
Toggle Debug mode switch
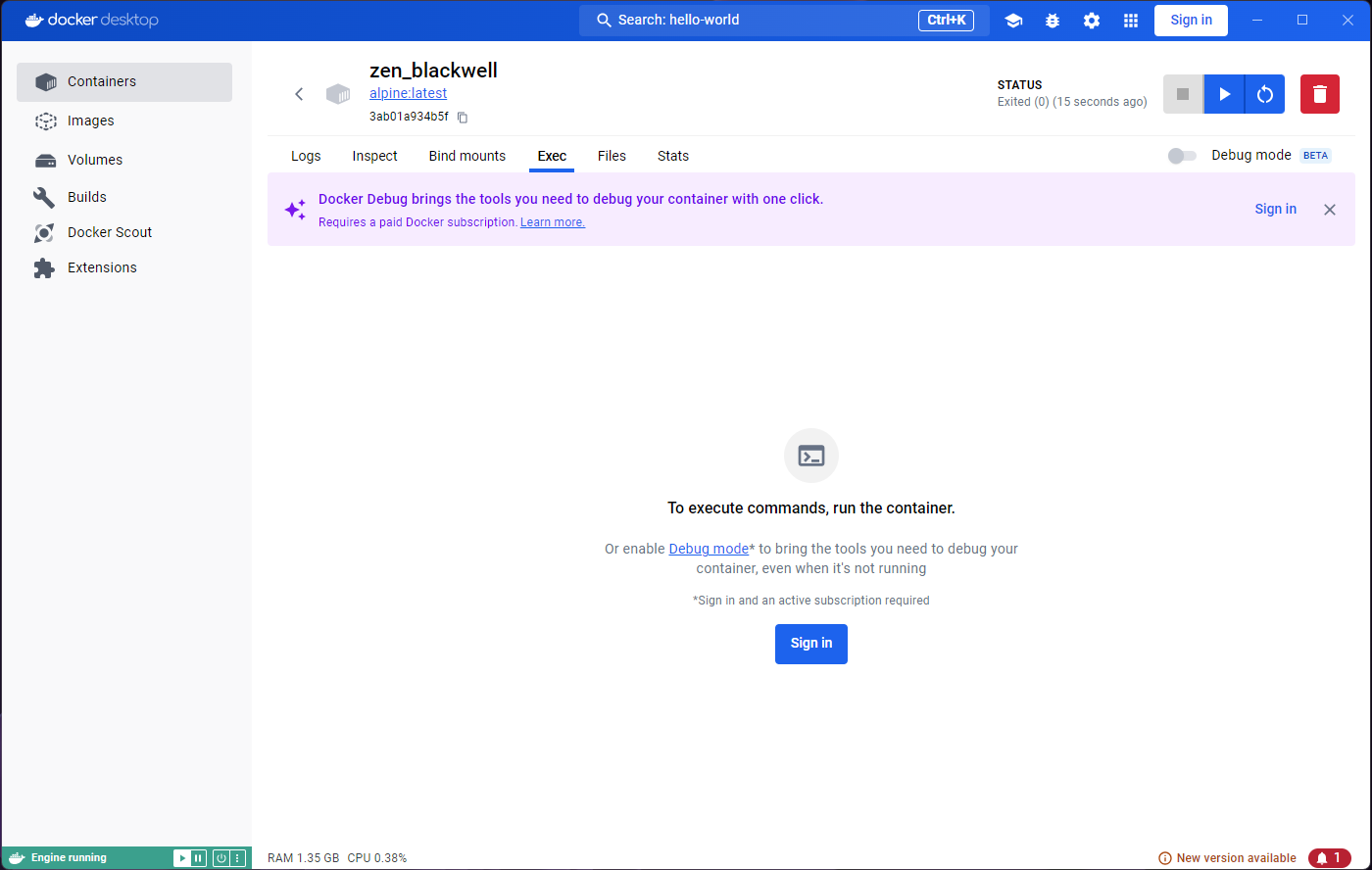pos(1183,156)
